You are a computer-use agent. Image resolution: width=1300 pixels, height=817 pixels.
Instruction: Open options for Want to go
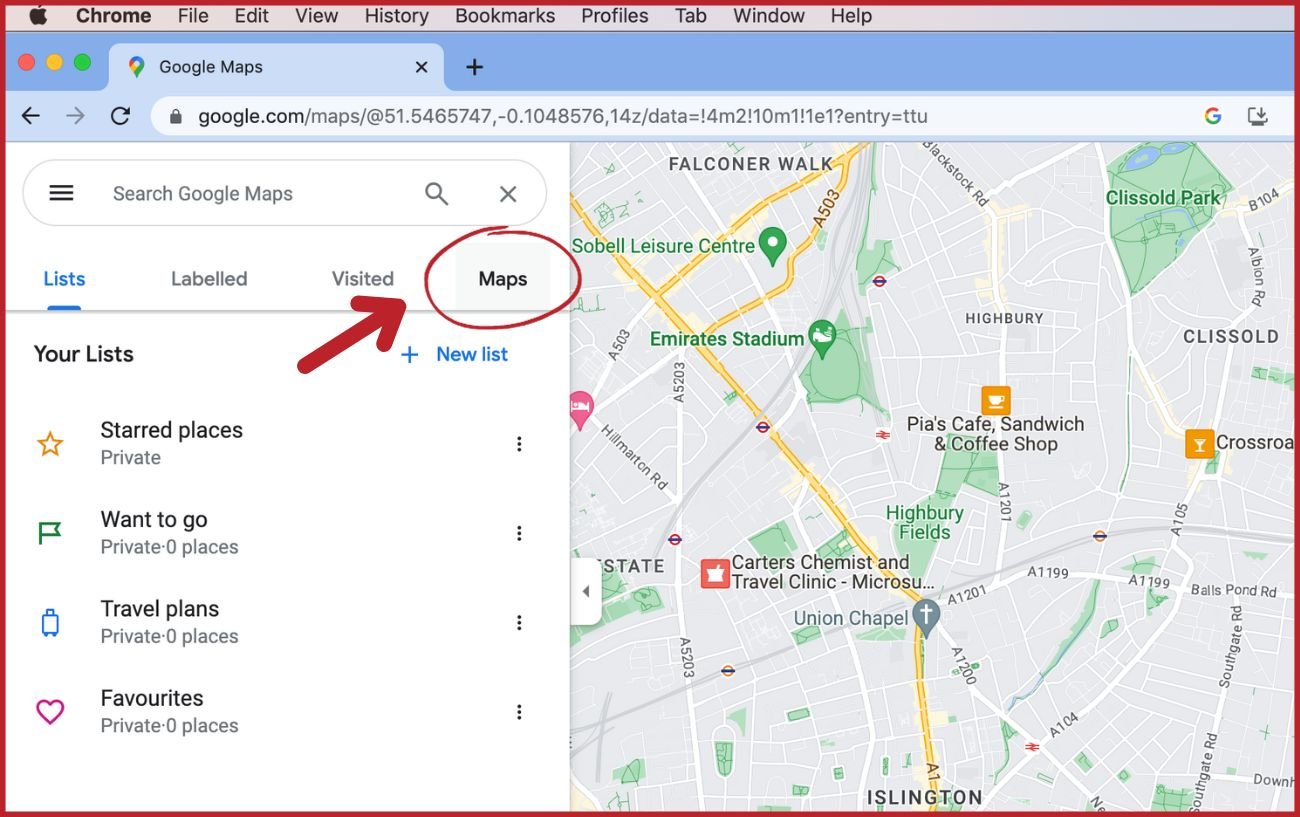tap(519, 533)
